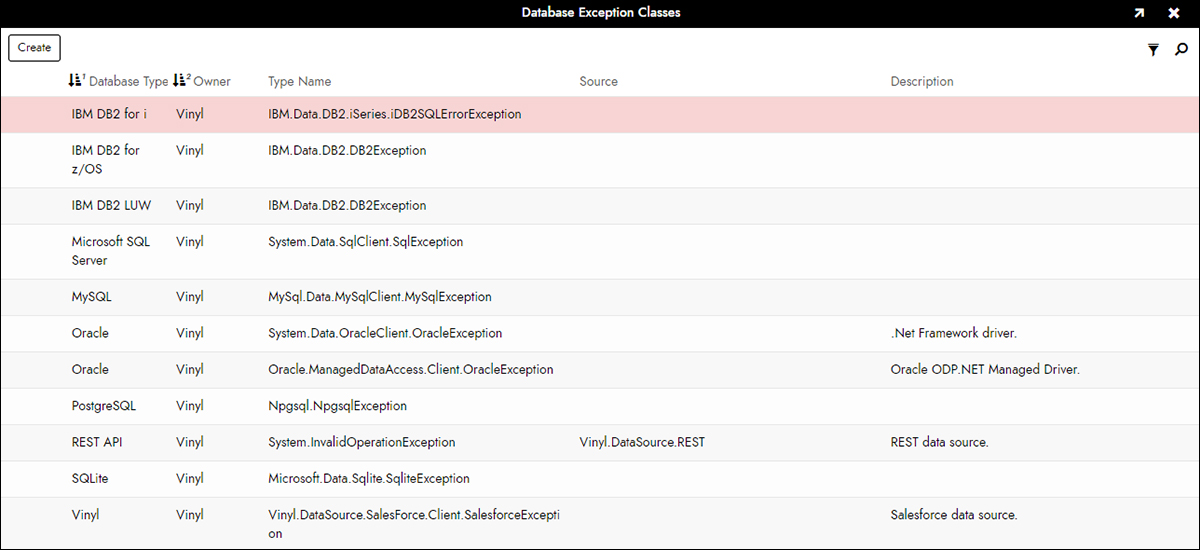Viewport: 1200px width, 550px height.
Task: Click the Vinyl owner cell in the SQLite row
Action: 190,478
